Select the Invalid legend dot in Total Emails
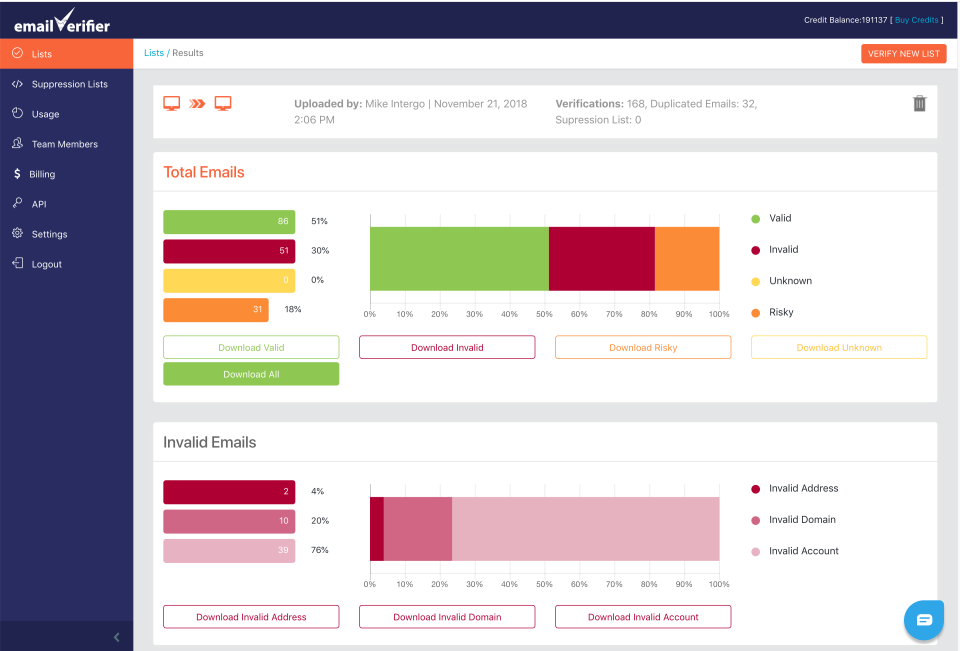The width and height of the screenshot is (960, 651). pos(757,249)
